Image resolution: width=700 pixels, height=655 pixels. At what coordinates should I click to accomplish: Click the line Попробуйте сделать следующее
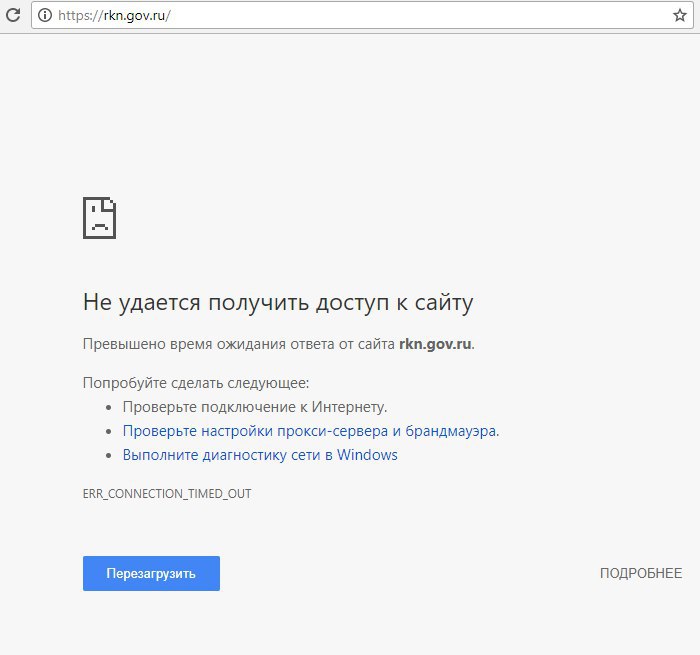pyautogui.click(x=196, y=383)
